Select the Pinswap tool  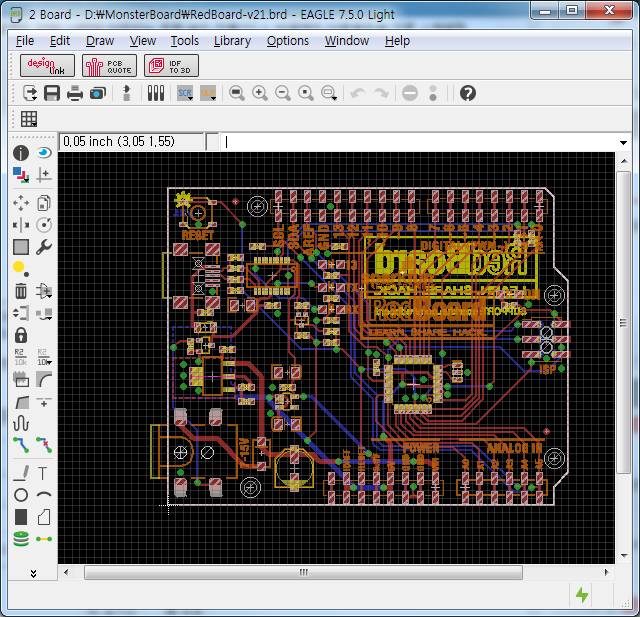(x=21, y=313)
